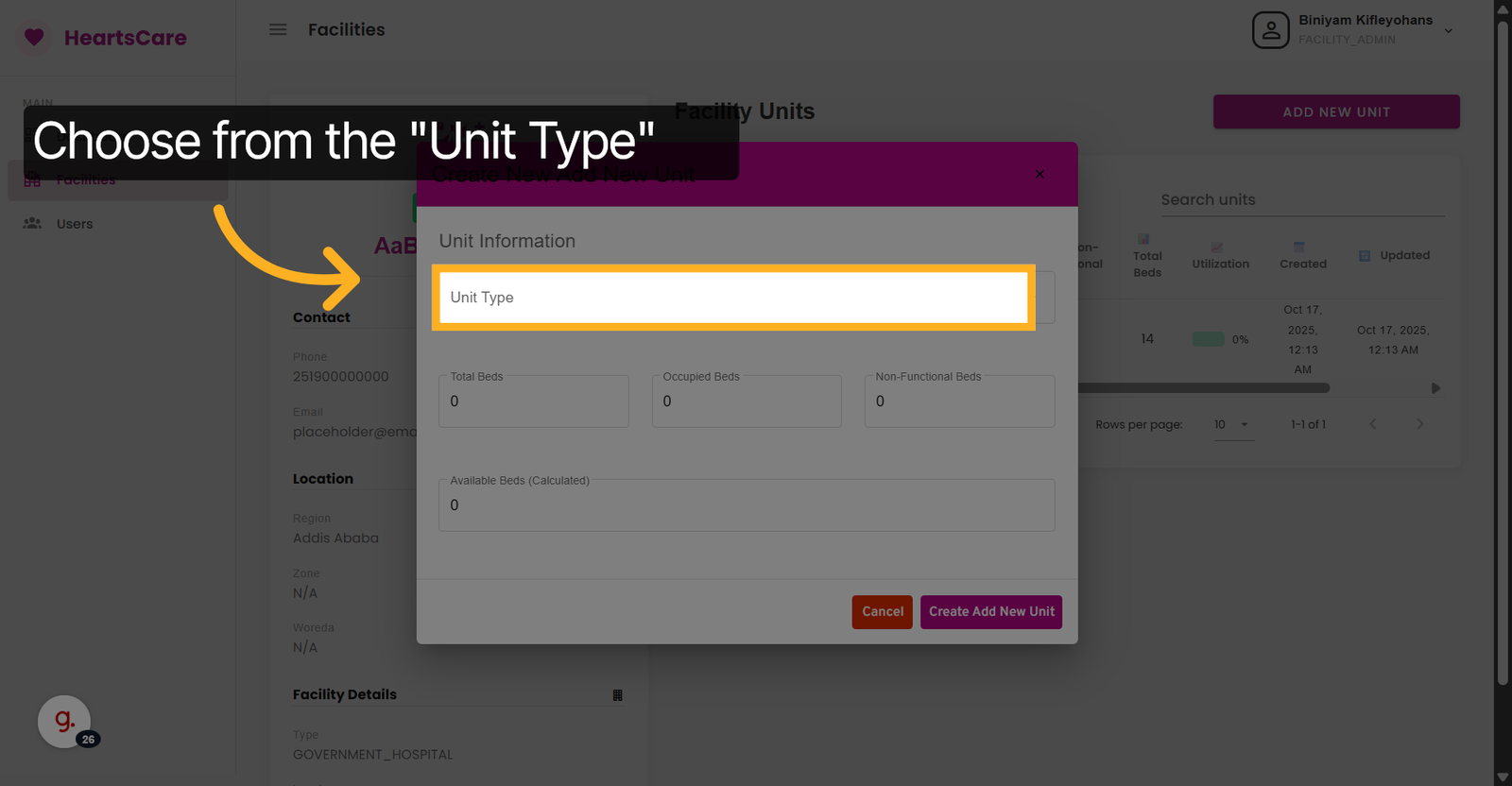Click the Total Beds input field
This screenshot has height=786, width=1512.
pyautogui.click(x=534, y=402)
